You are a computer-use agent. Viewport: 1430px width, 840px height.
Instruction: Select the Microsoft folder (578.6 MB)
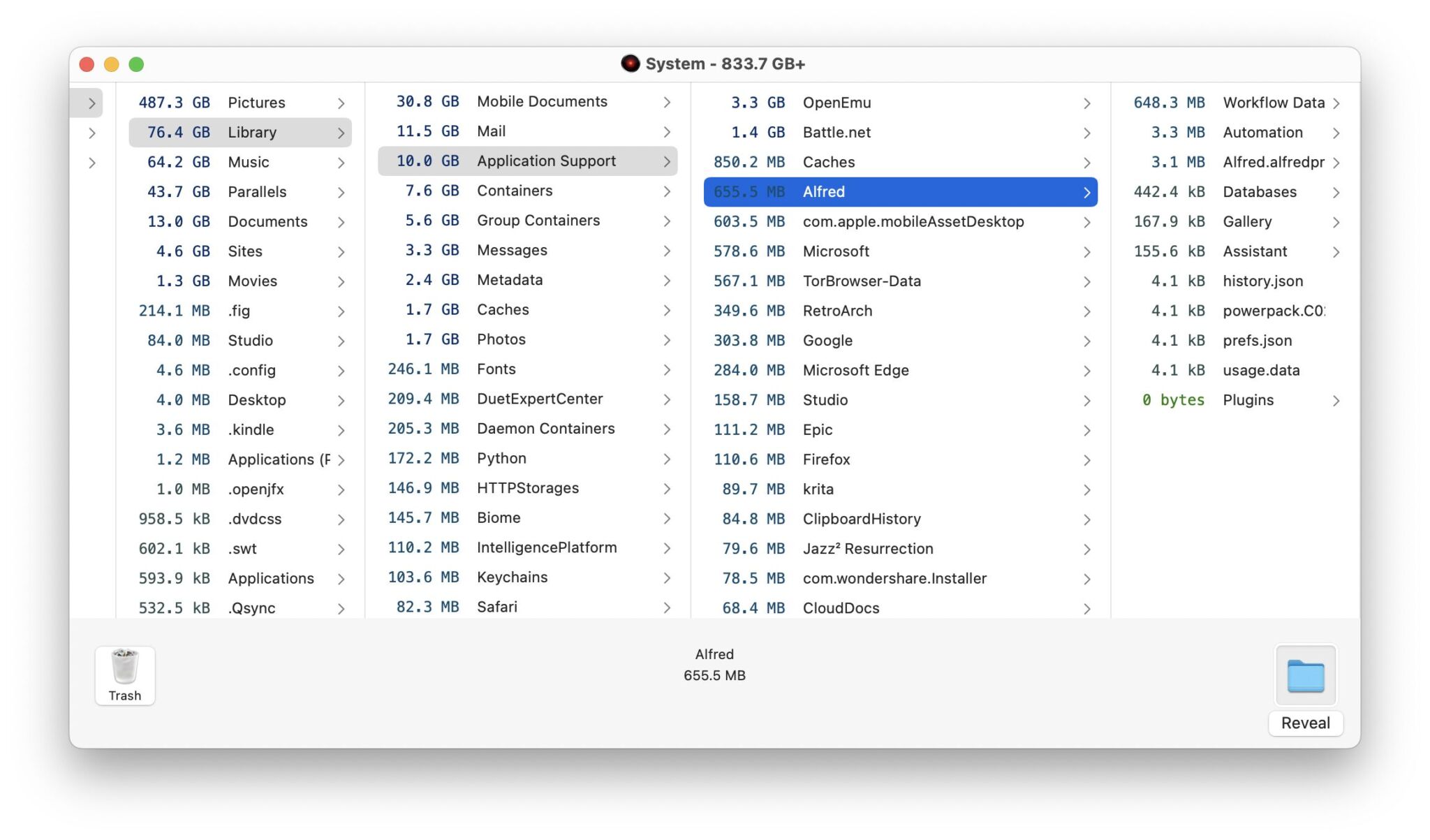(x=900, y=251)
